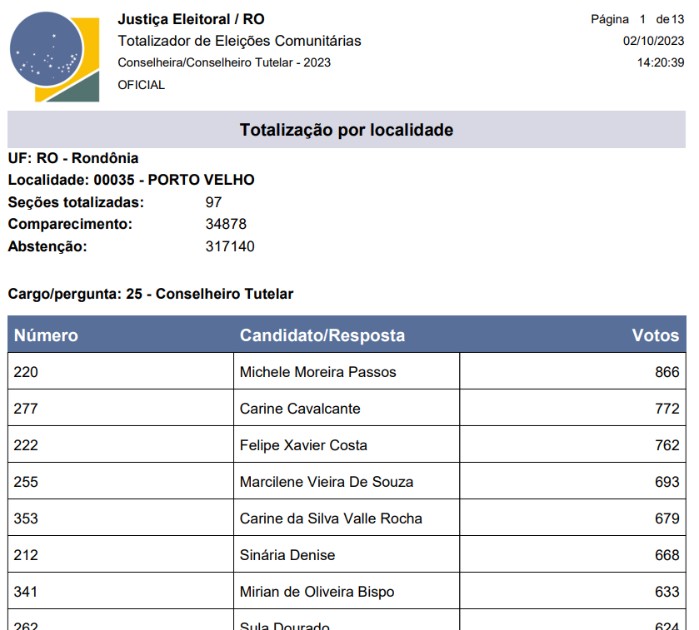
Task: Select the 'Votos' column header
Action: pyautogui.click(x=655, y=336)
